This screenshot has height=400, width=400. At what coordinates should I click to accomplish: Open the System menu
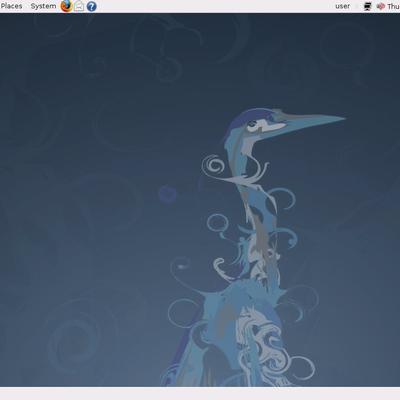(x=43, y=6)
